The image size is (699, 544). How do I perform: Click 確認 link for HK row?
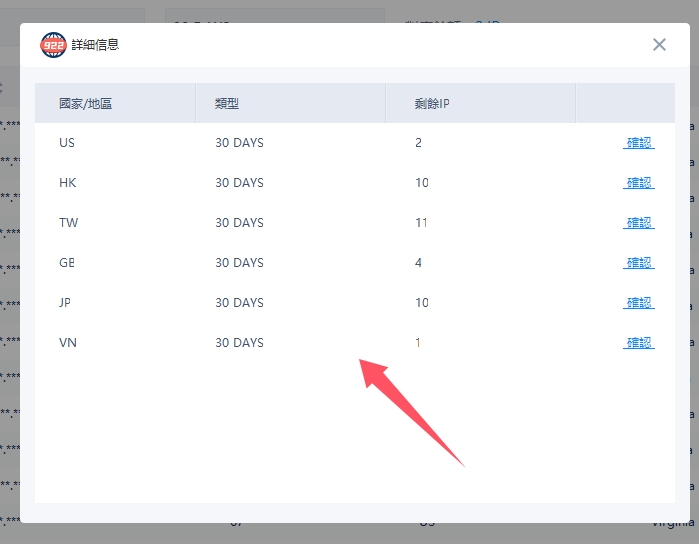click(x=639, y=183)
